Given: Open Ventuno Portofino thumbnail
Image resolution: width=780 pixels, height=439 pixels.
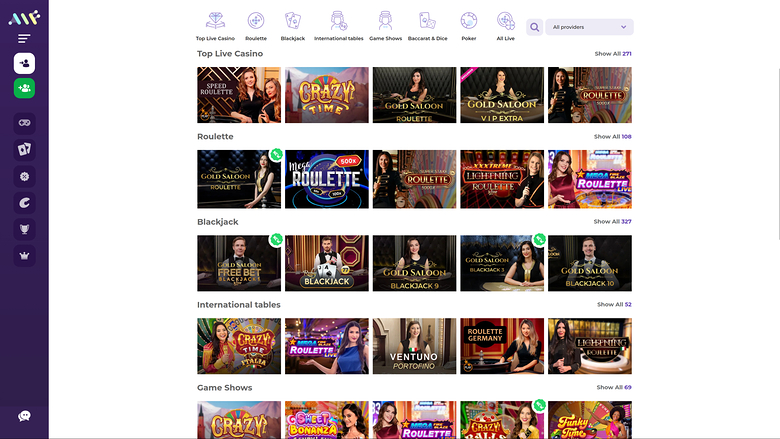Looking at the screenshot, I should click(414, 346).
